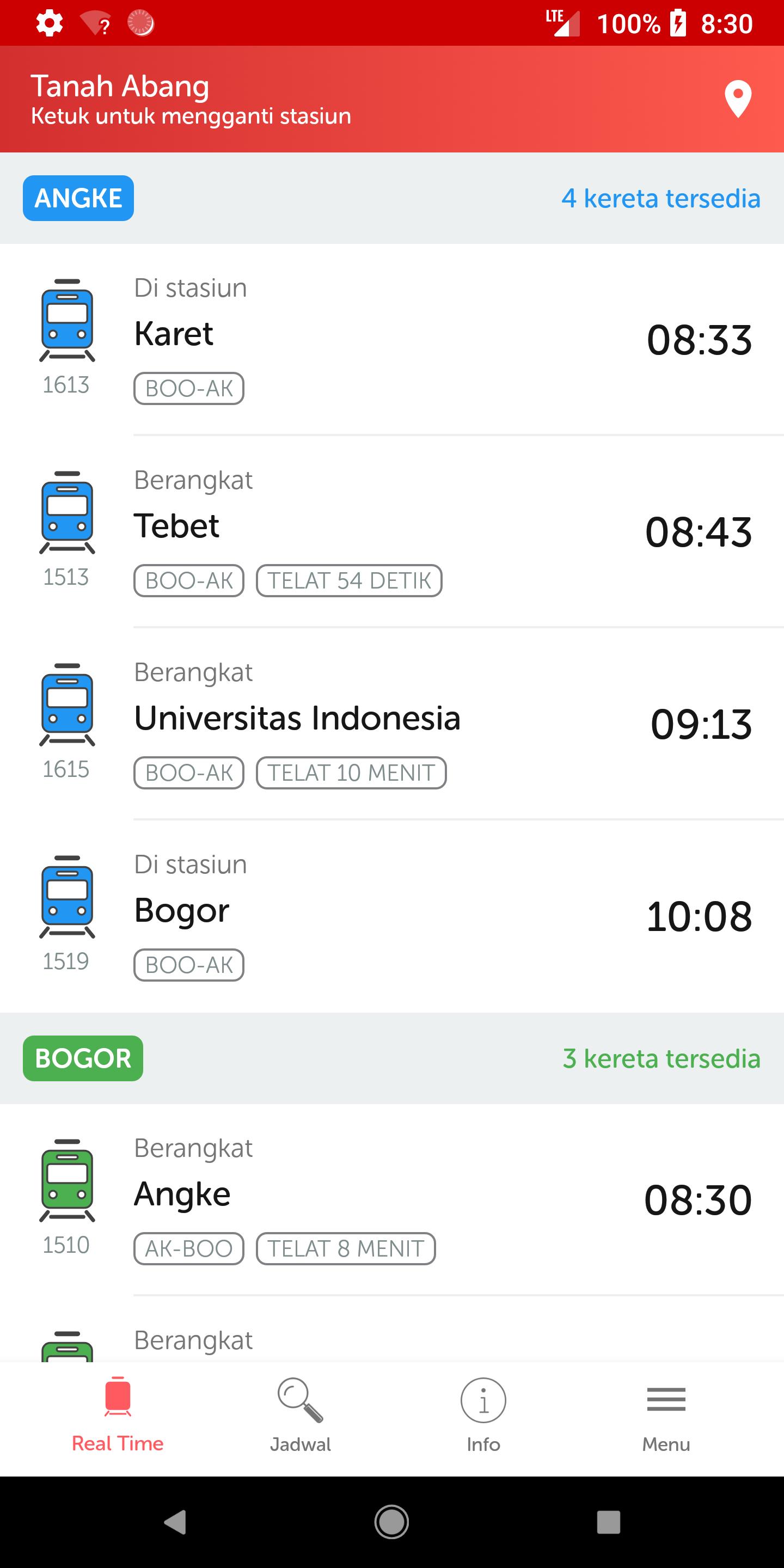Tap the green train icon for 1510
The width and height of the screenshot is (784, 1568).
pyautogui.click(x=67, y=1181)
